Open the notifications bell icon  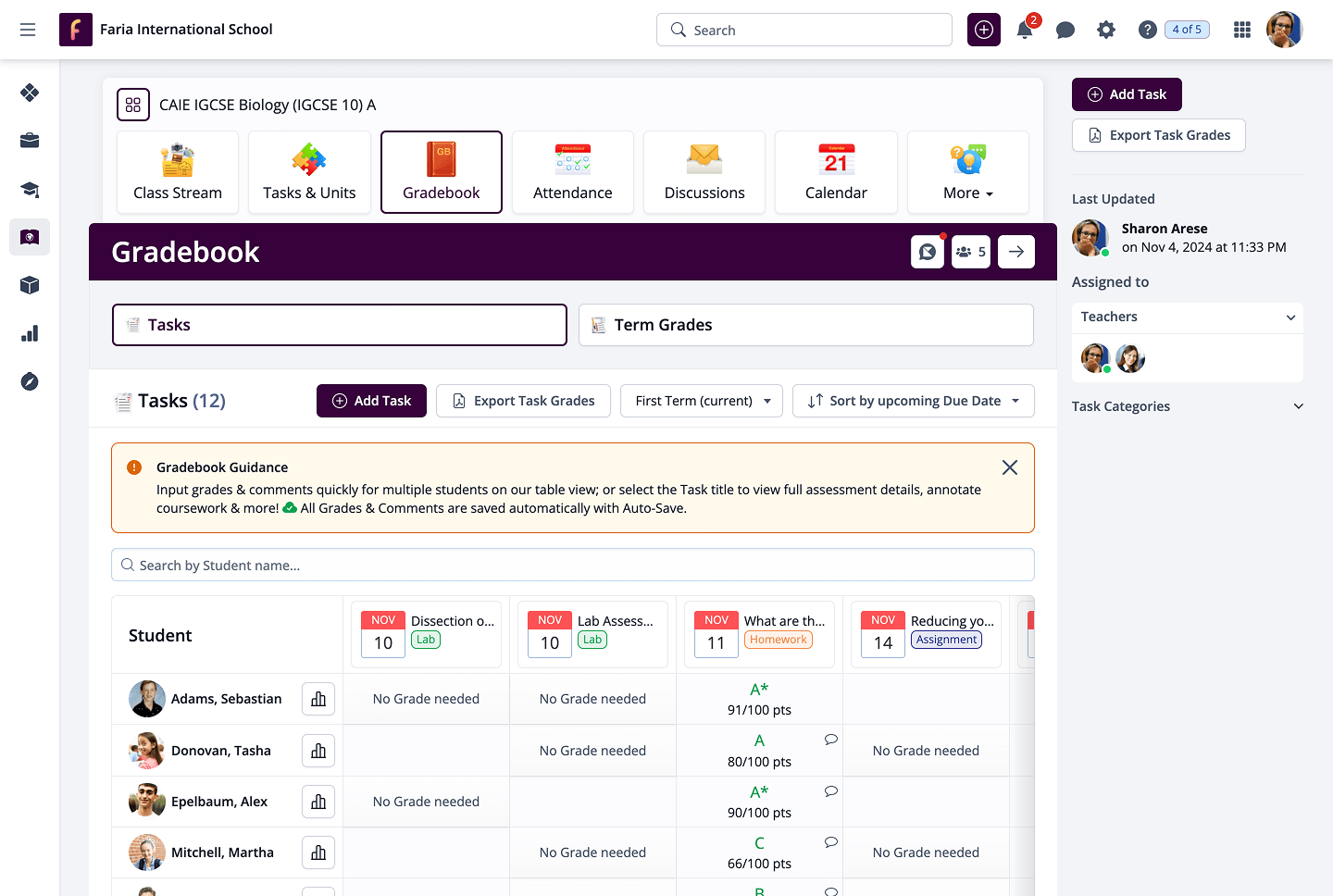1025,30
